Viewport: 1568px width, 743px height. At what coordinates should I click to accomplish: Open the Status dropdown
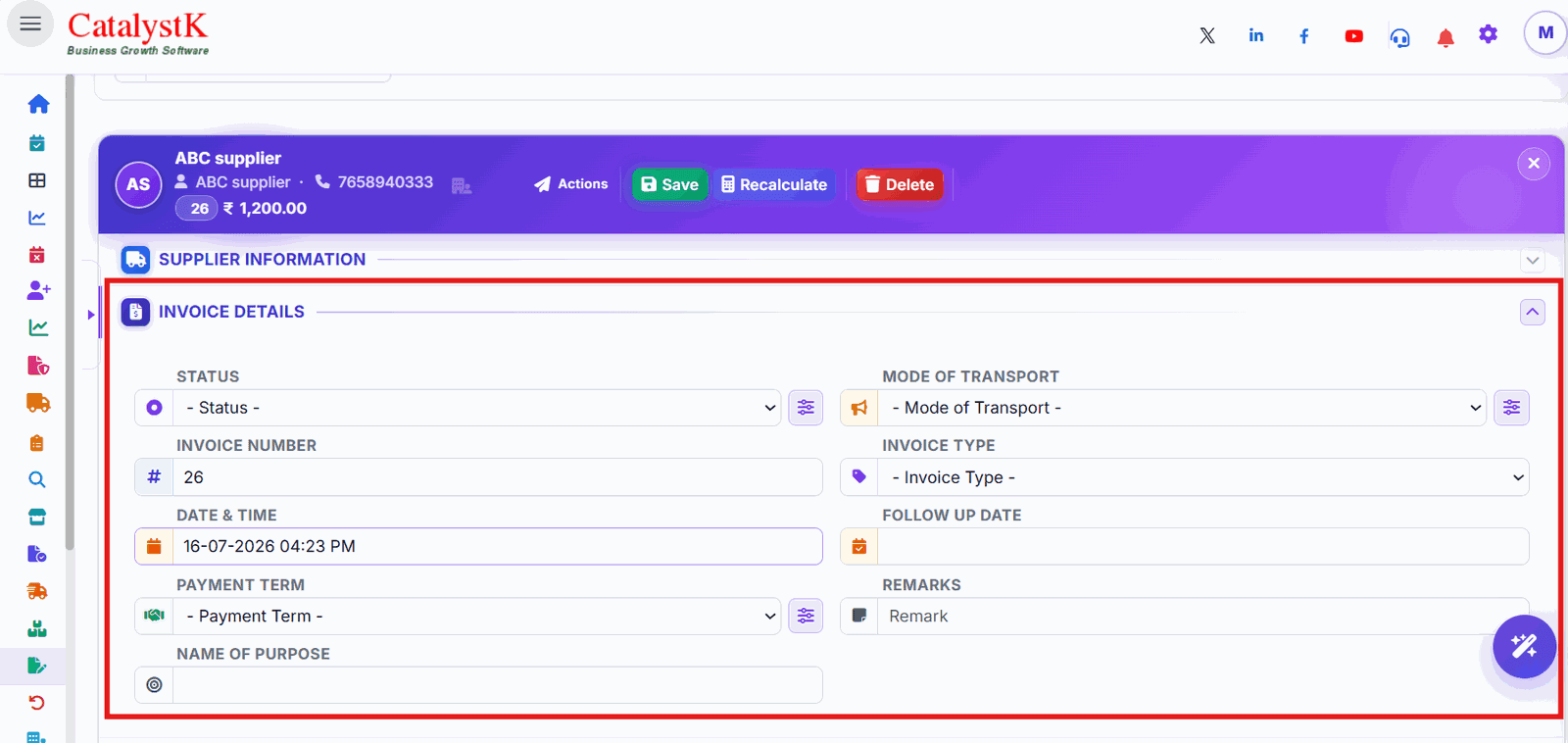click(x=477, y=408)
